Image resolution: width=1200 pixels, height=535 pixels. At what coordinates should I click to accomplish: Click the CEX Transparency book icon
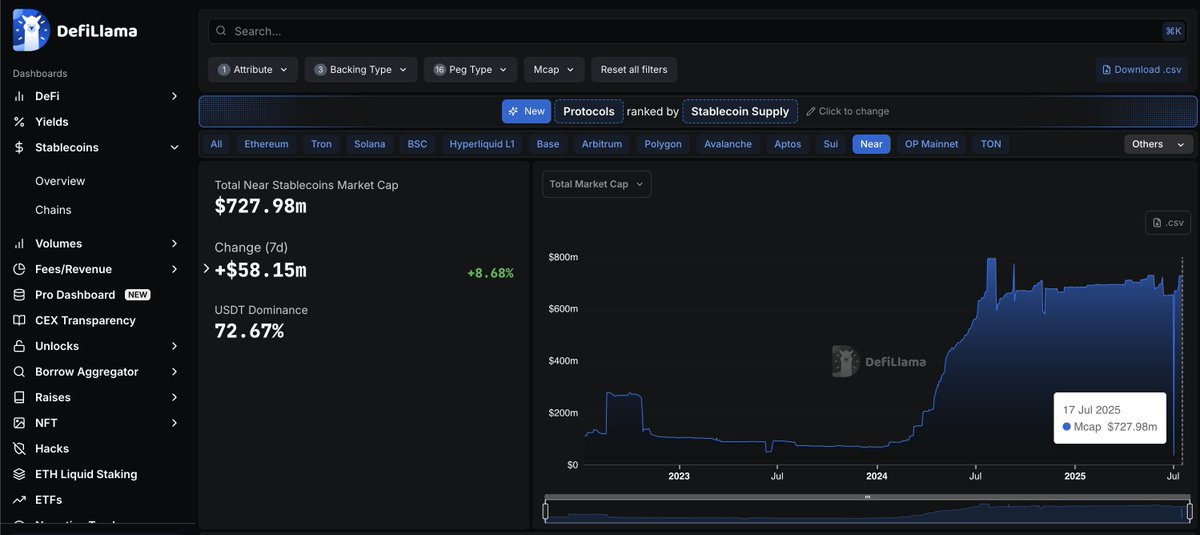click(x=19, y=321)
